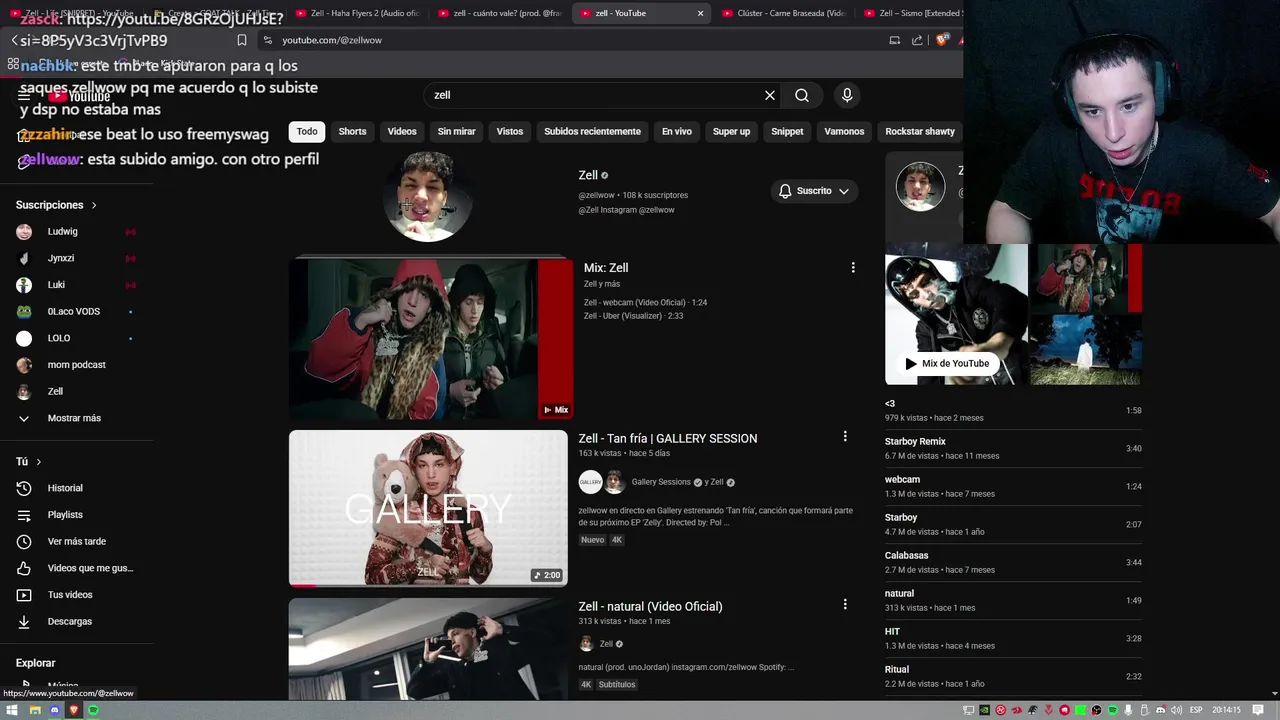
Task: Open Discord from the taskbar
Action: click(x=54, y=710)
